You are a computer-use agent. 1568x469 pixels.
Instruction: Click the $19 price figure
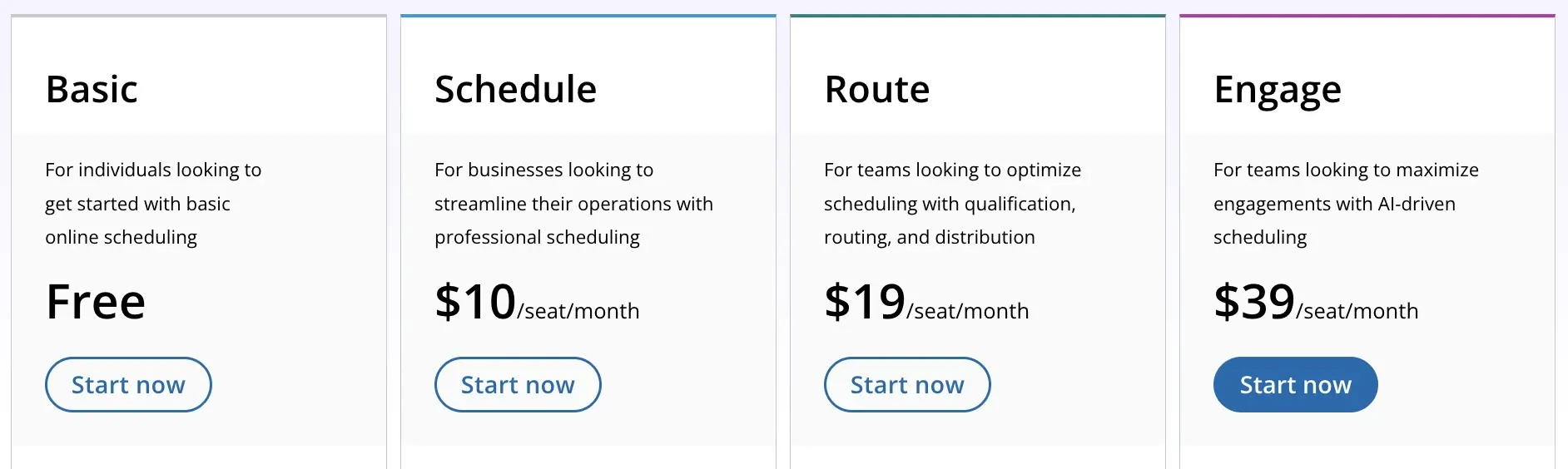[x=865, y=301]
